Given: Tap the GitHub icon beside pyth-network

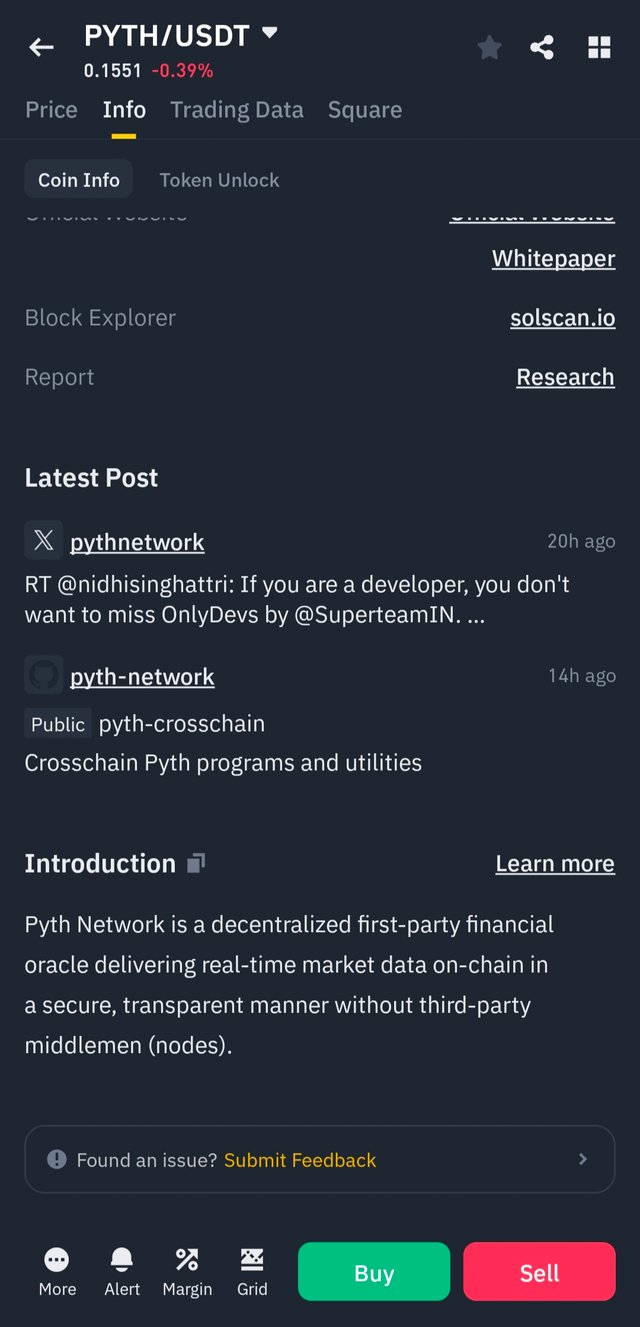Looking at the screenshot, I should pyautogui.click(x=44, y=676).
